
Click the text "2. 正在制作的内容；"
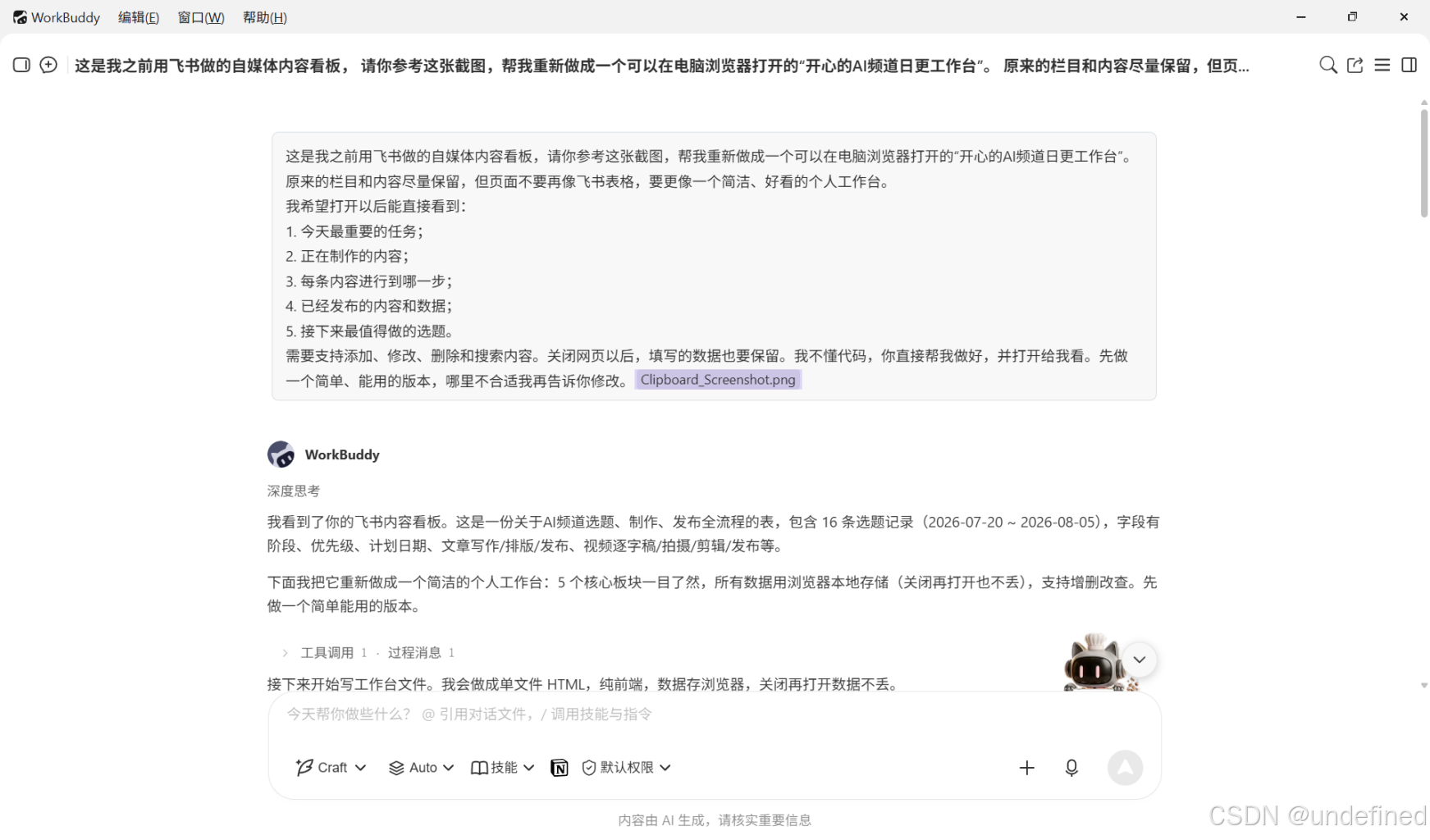tap(348, 256)
